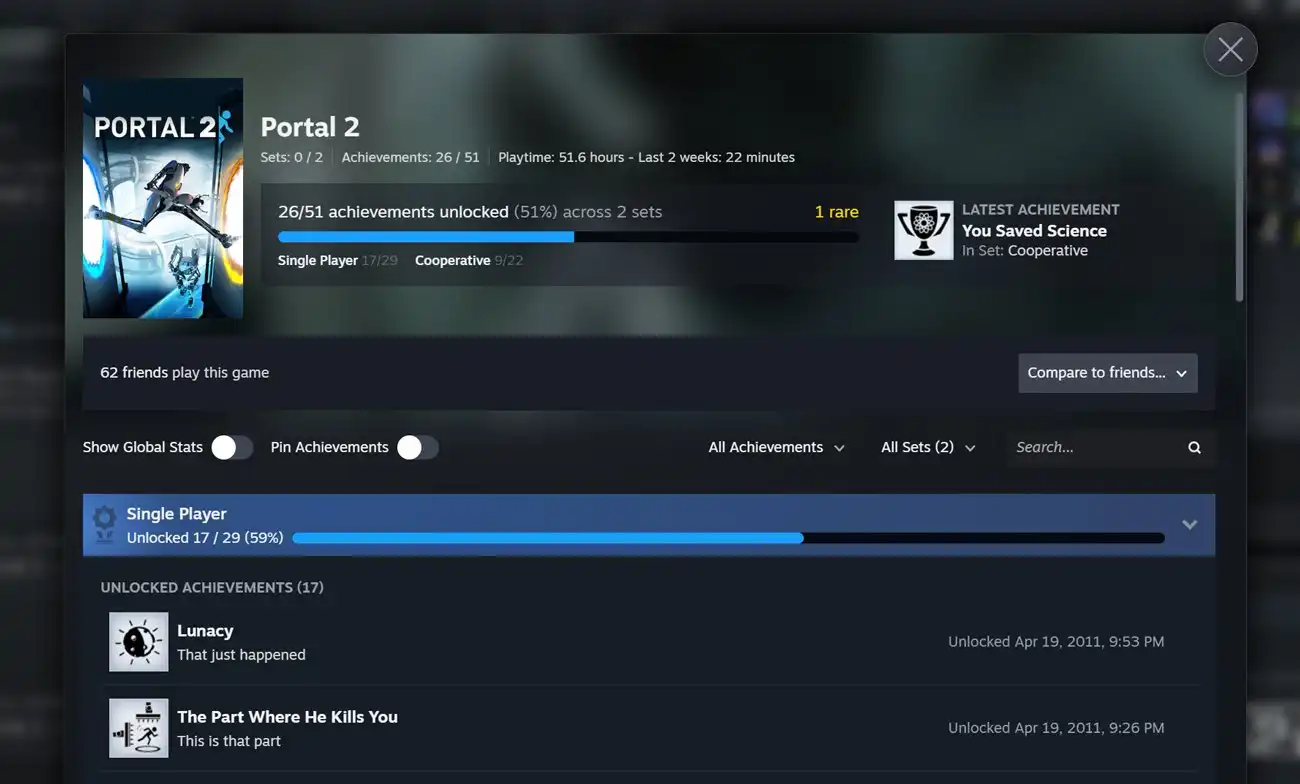Open the All Sets (2) dropdown
The width and height of the screenshot is (1300, 784).
pos(928,448)
